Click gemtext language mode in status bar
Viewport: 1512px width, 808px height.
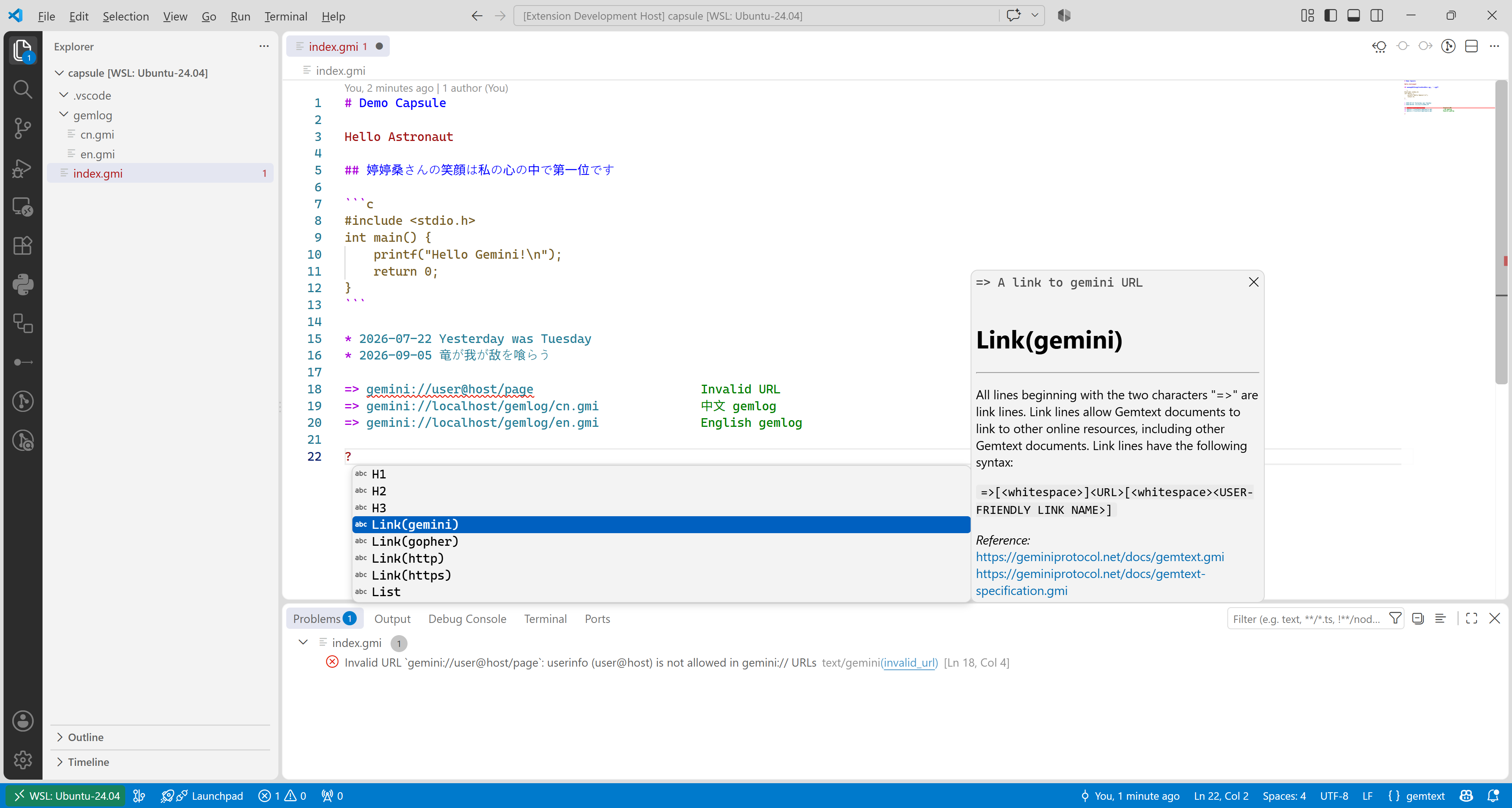pos(1425,796)
